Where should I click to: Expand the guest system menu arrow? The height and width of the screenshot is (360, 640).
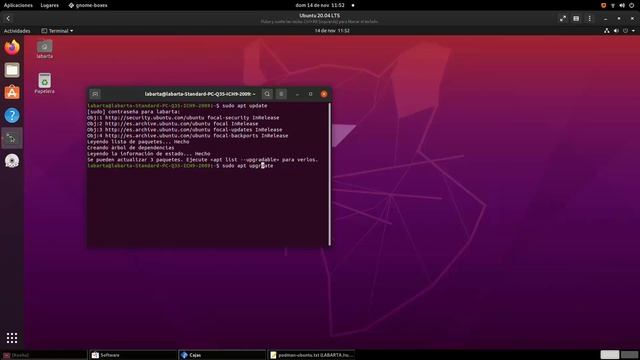point(633,31)
